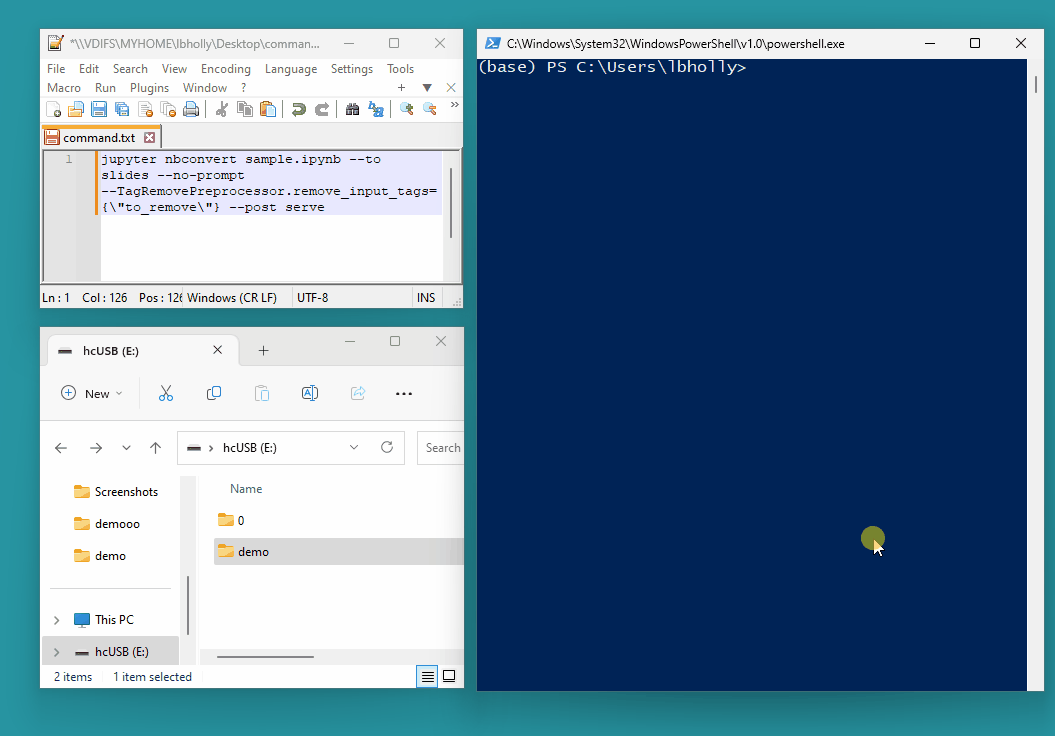
Task: Open See more options ellipsis button
Action: tap(404, 393)
